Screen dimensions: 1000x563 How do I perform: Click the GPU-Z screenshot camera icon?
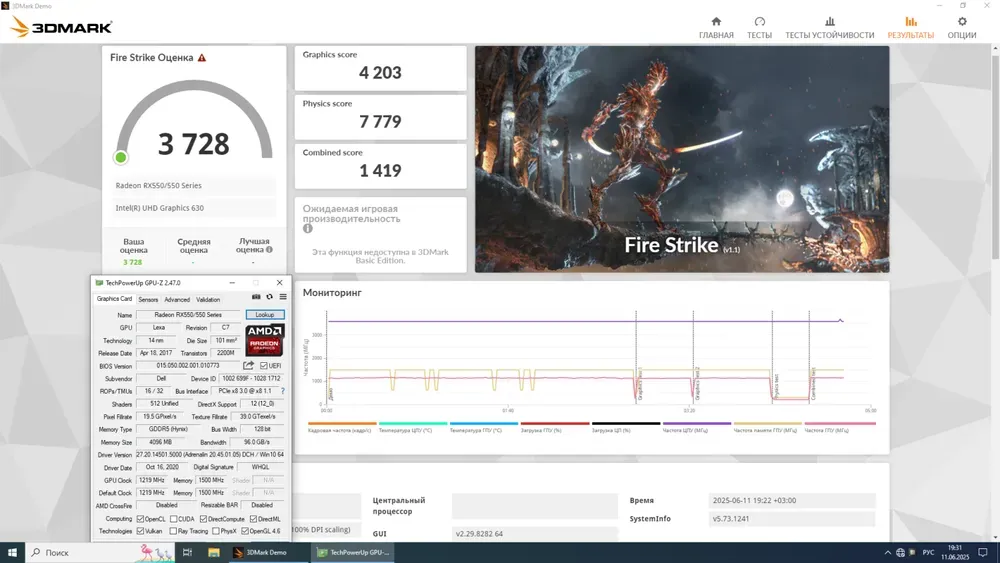click(x=256, y=297)
